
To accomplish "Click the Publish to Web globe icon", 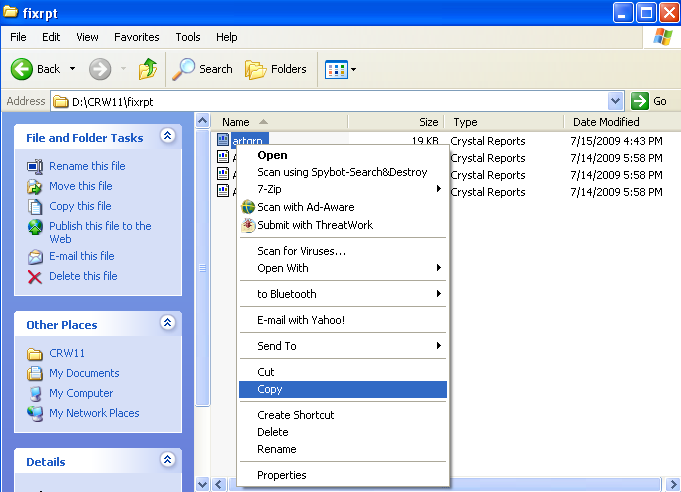I will pos(35,227).
